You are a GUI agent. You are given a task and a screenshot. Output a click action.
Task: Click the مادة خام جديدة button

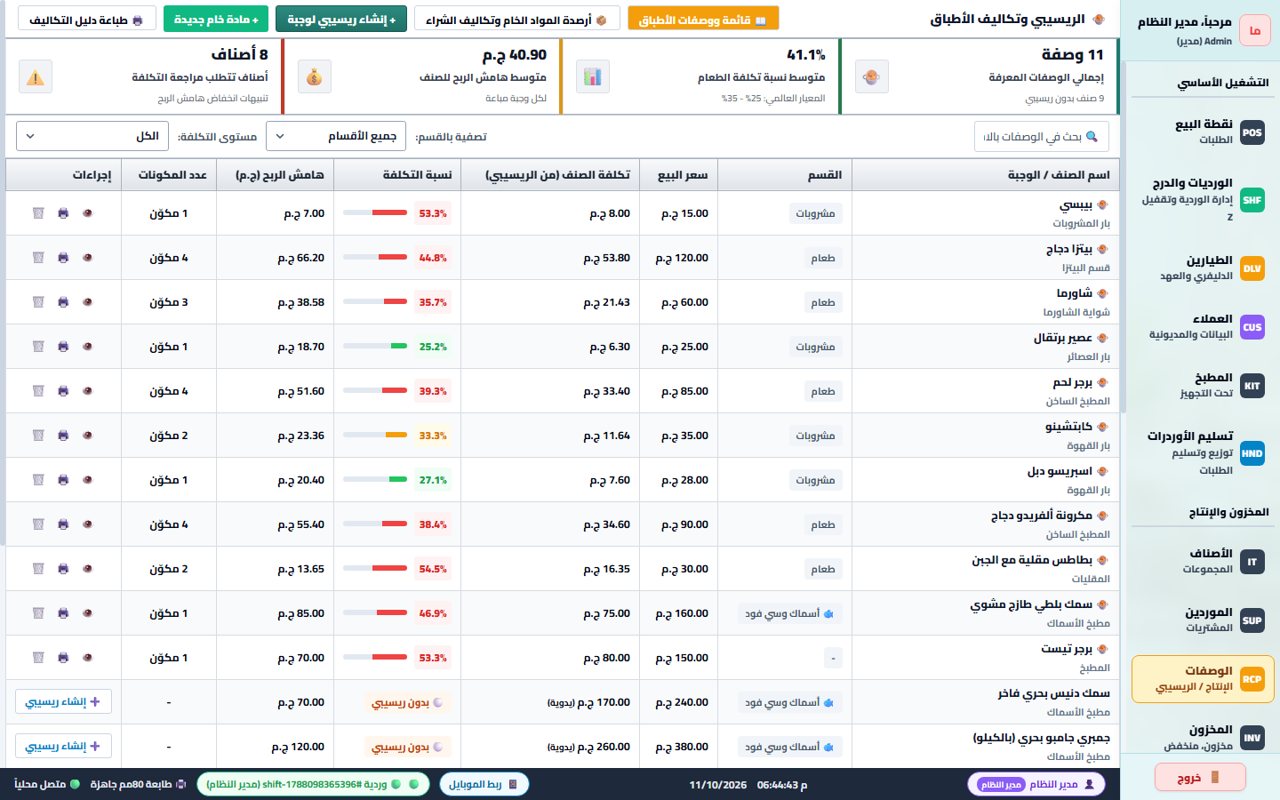click(217, 19)
